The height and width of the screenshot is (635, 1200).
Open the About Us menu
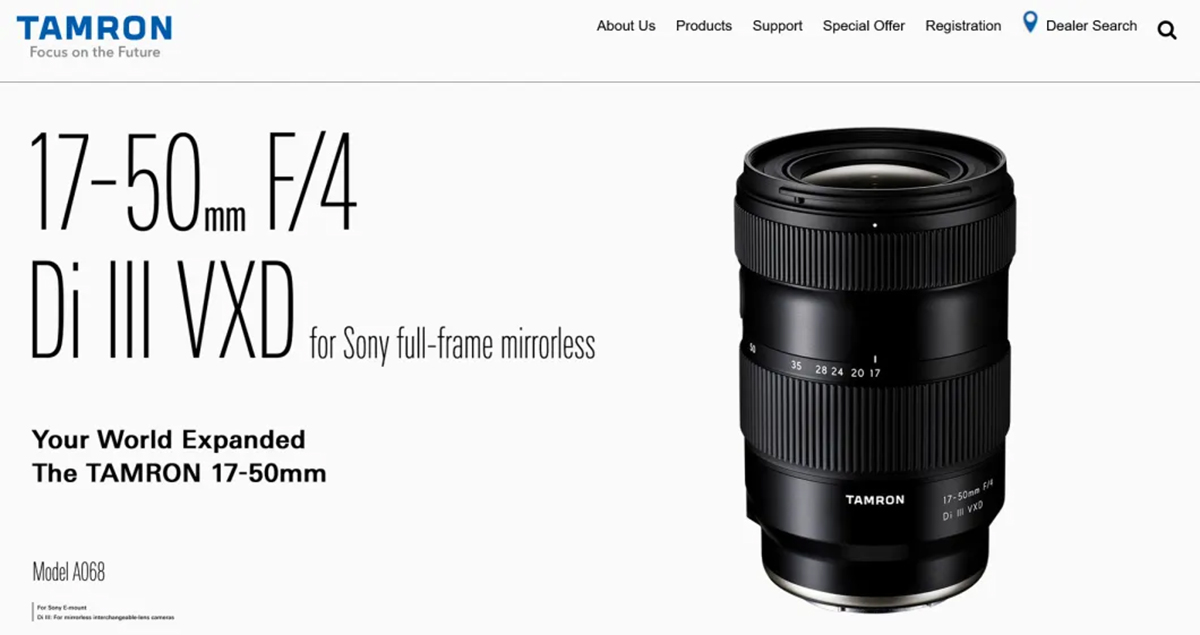(626, 26)
